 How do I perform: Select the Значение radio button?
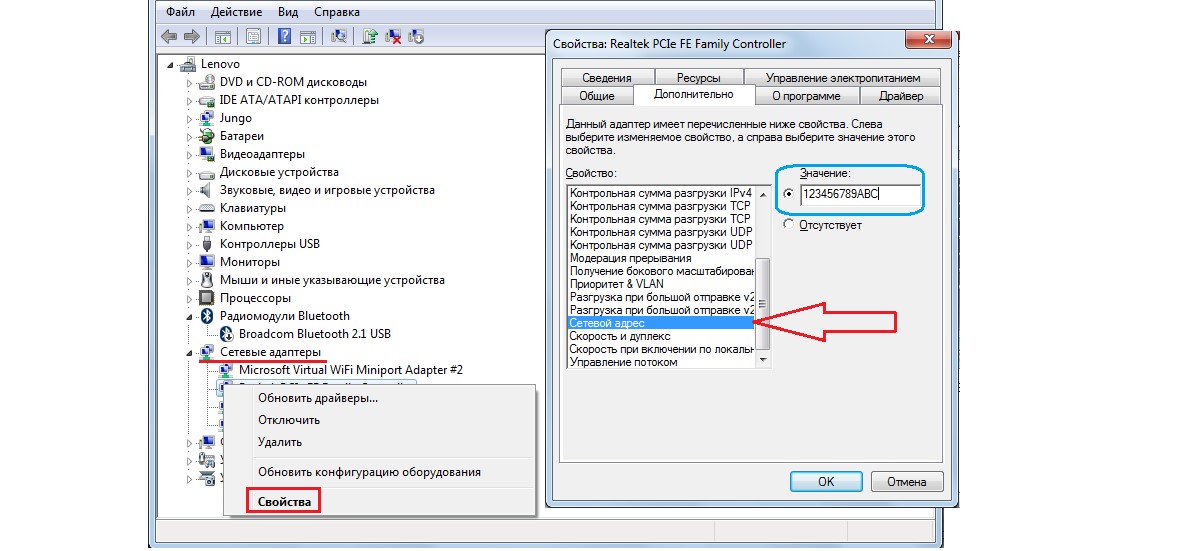(x=790, y=194)
